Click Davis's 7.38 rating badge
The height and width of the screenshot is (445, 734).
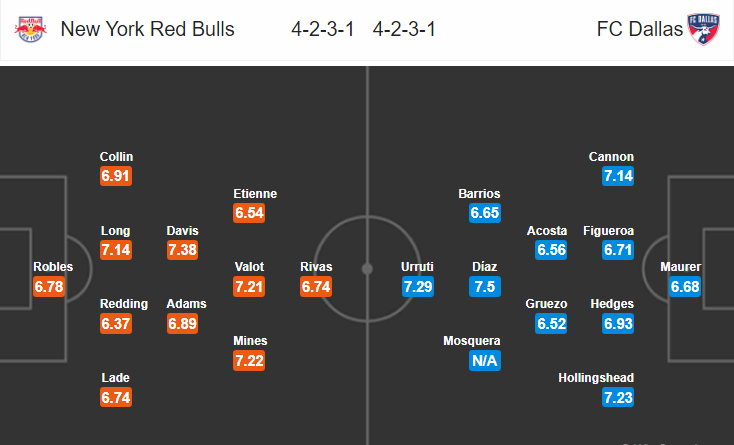183,250
